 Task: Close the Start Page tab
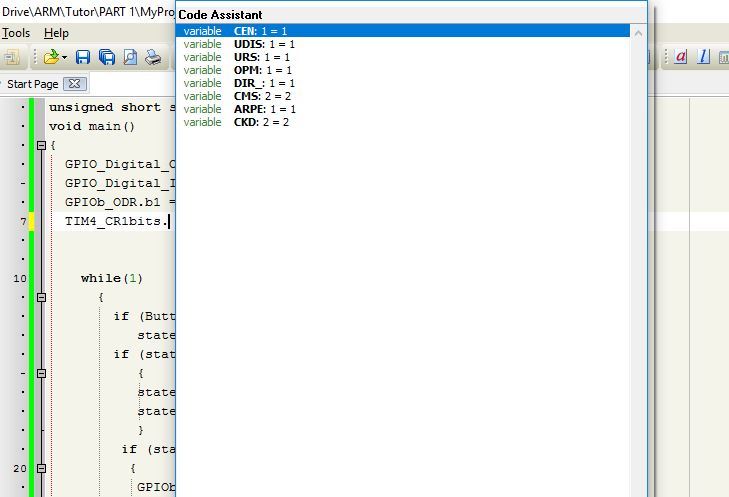74,84
